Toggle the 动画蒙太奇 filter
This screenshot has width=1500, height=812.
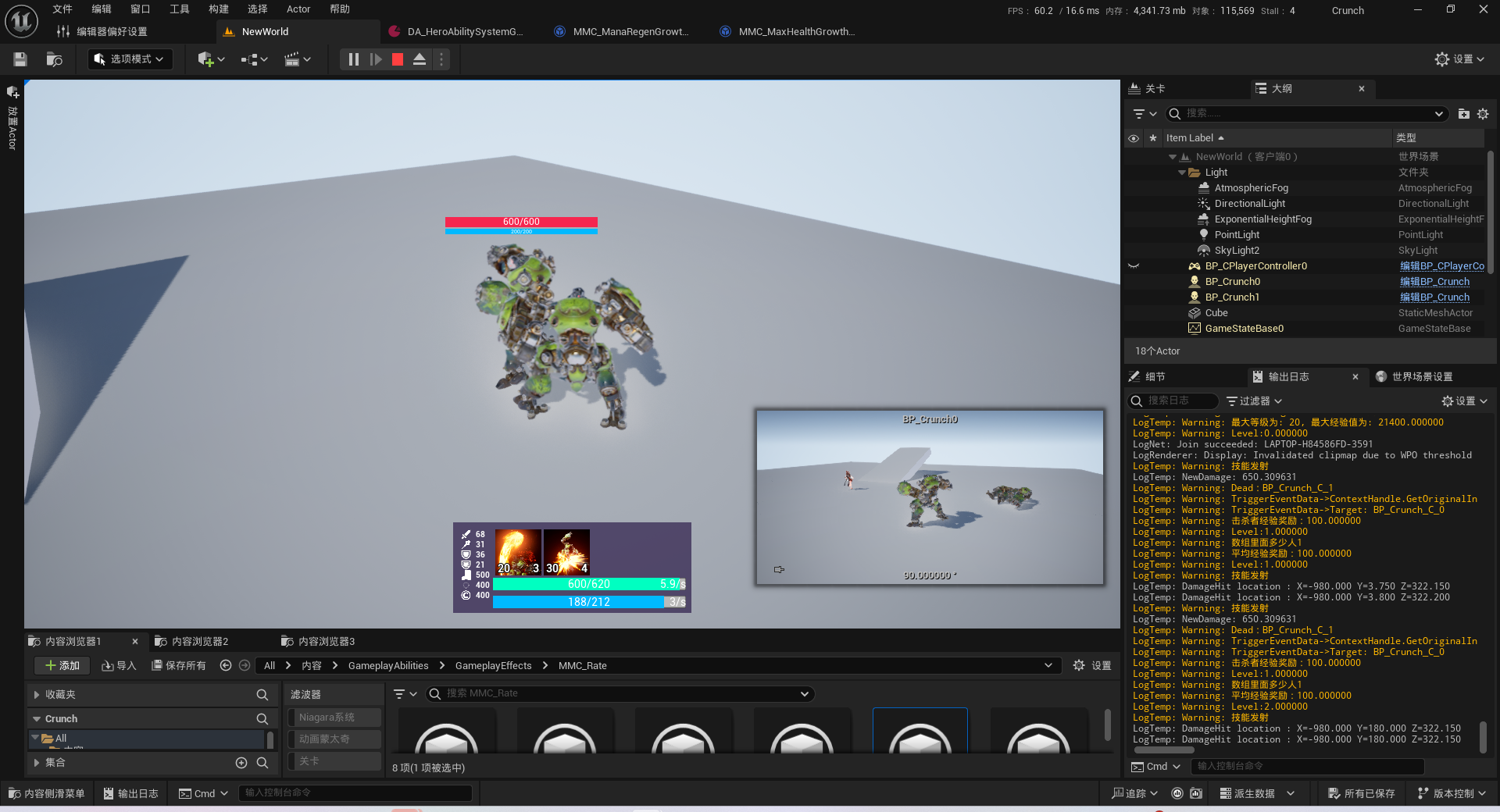[334, 739]
